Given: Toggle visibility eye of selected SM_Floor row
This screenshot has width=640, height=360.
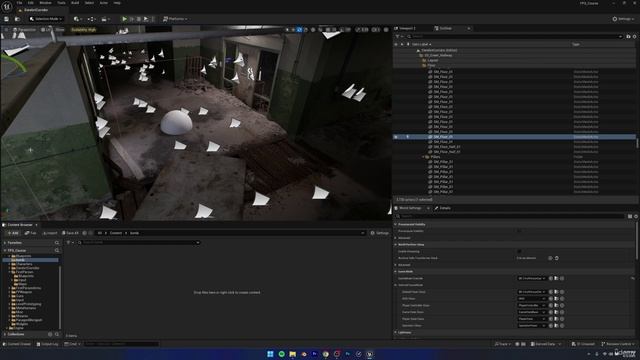Looking at the screenshot, I should click(396, 137).
